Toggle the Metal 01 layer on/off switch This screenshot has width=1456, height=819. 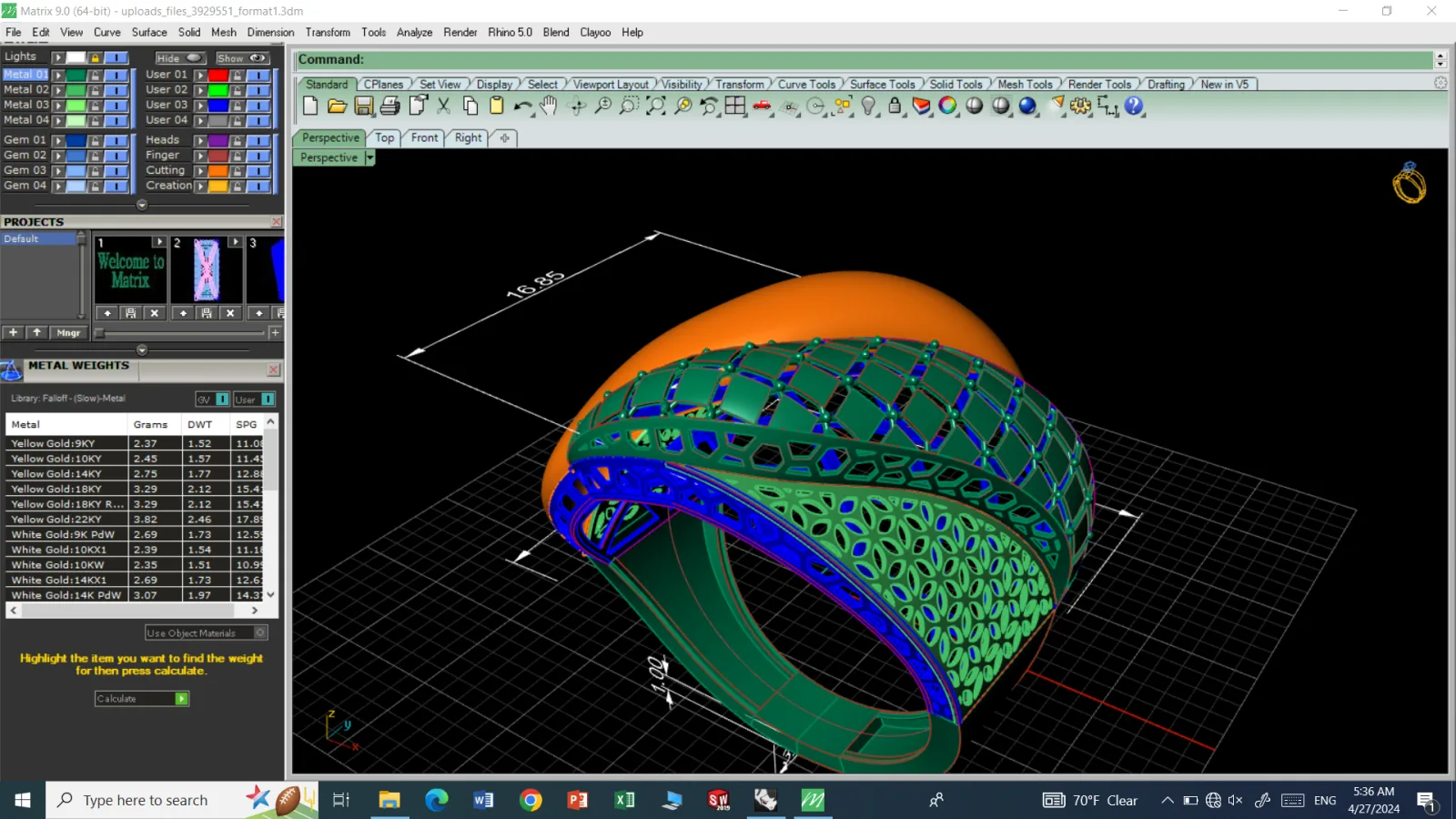[116, 76]
